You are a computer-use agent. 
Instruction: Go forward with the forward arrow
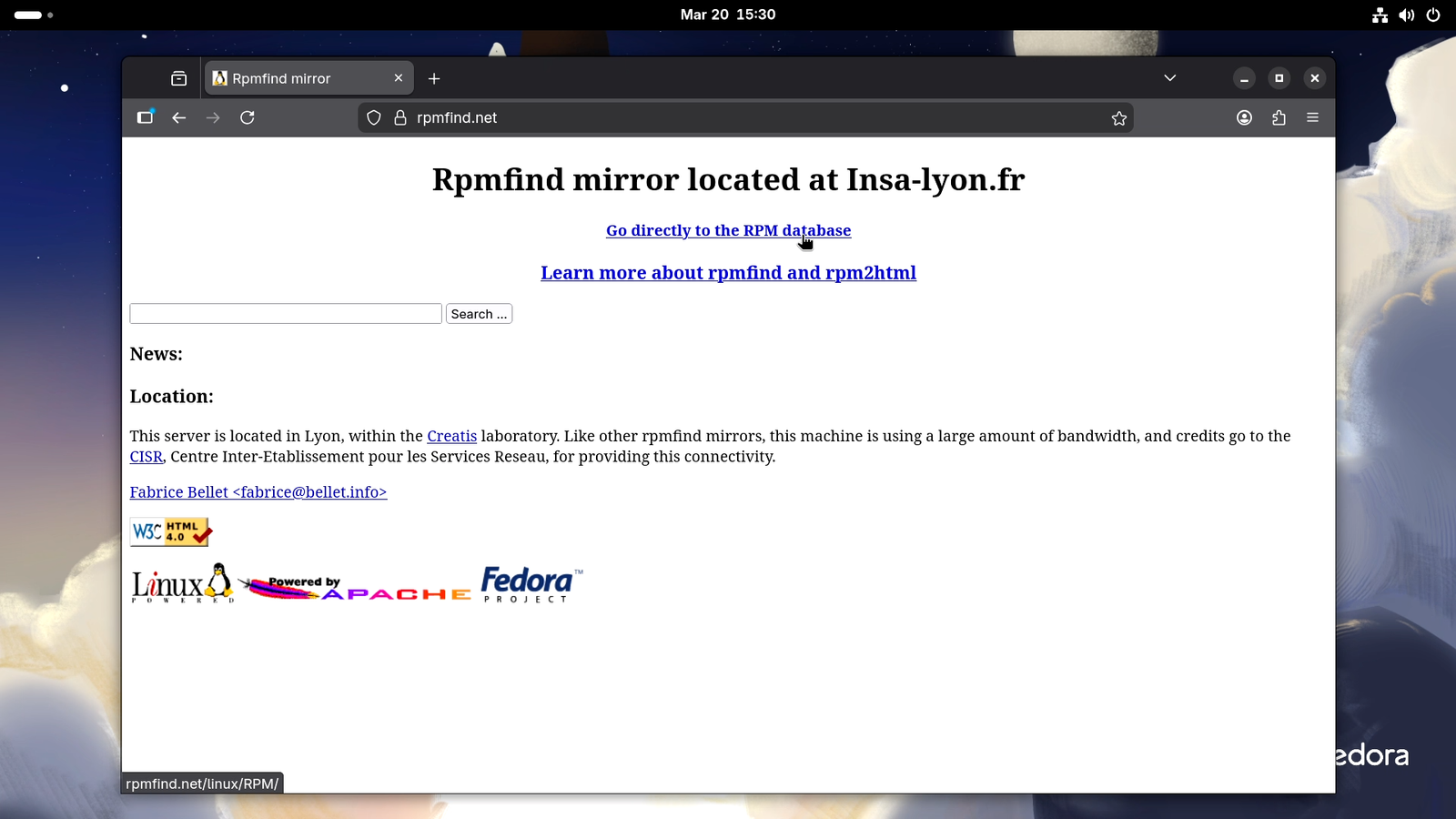coord(213,117)
